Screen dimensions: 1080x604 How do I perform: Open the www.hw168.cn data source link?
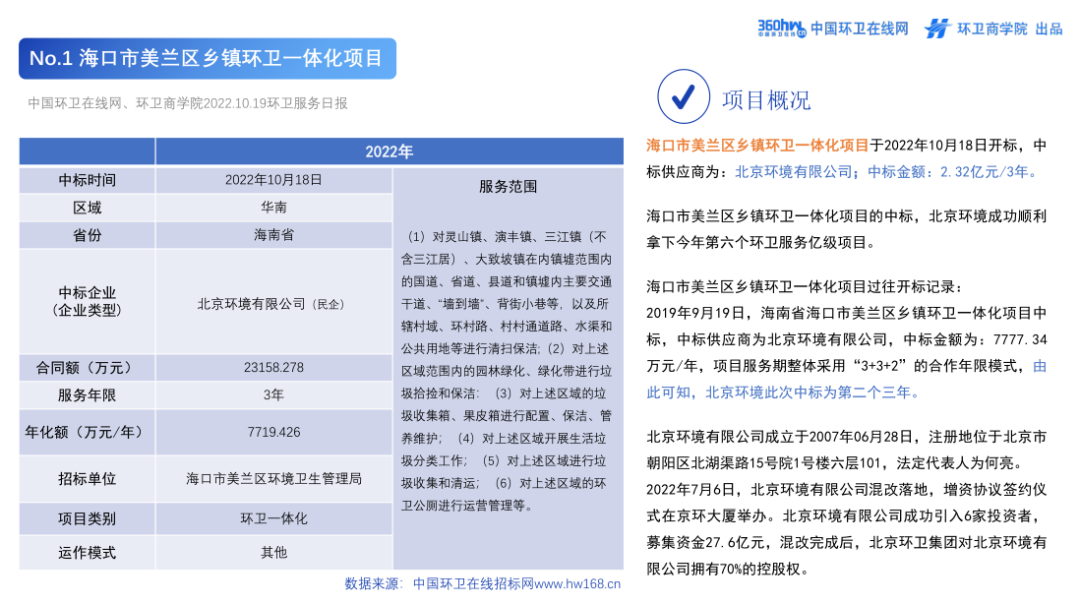tap(577, 584)
